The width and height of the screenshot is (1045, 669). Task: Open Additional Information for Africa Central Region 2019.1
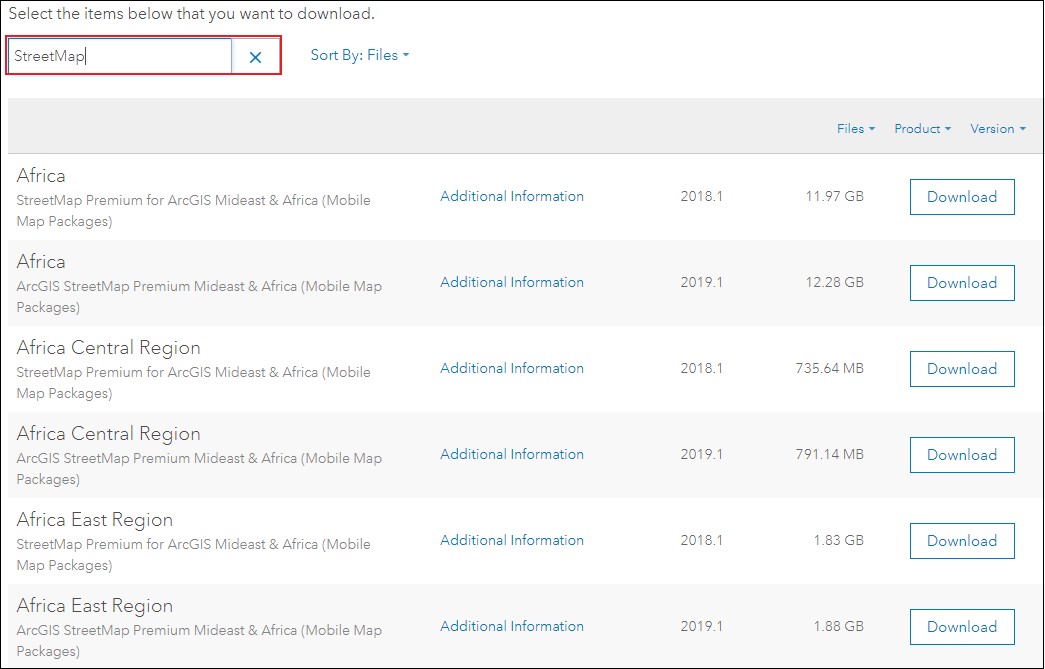pyautogui.click(x=512, y=454)
